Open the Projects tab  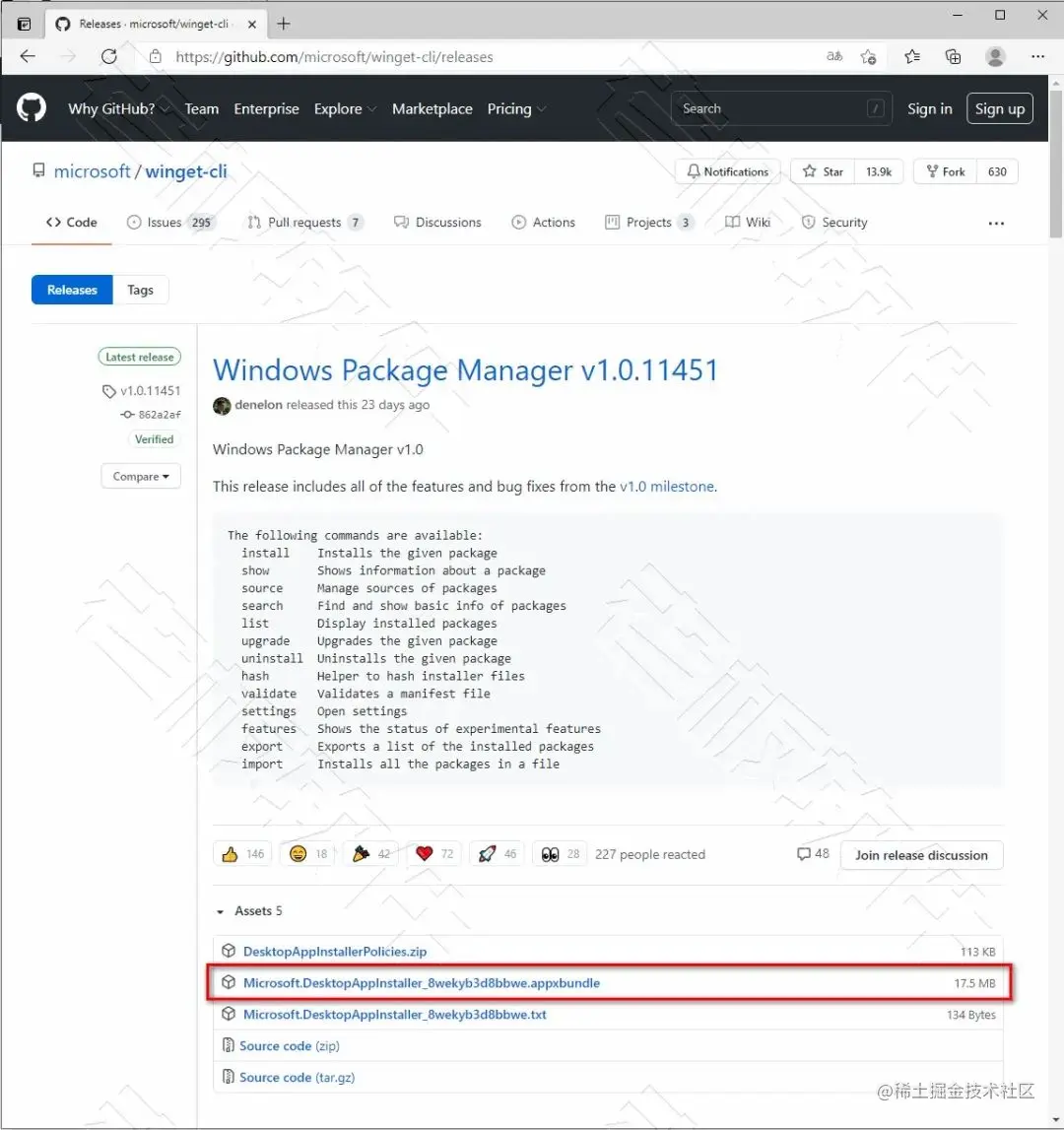(649, 223)
